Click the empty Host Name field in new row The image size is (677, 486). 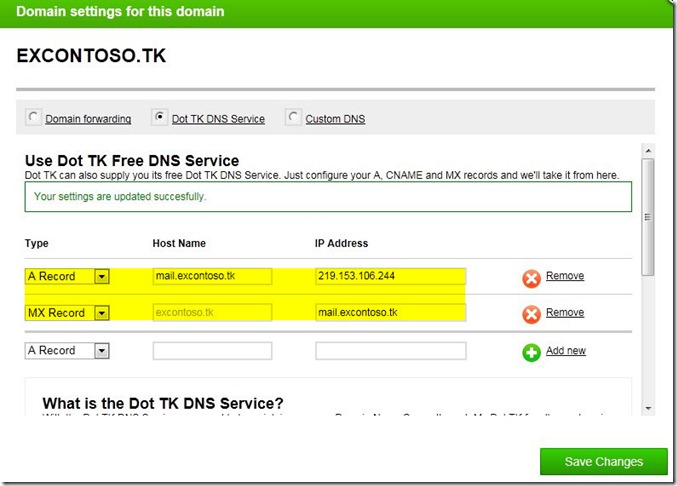coord(212,351)
